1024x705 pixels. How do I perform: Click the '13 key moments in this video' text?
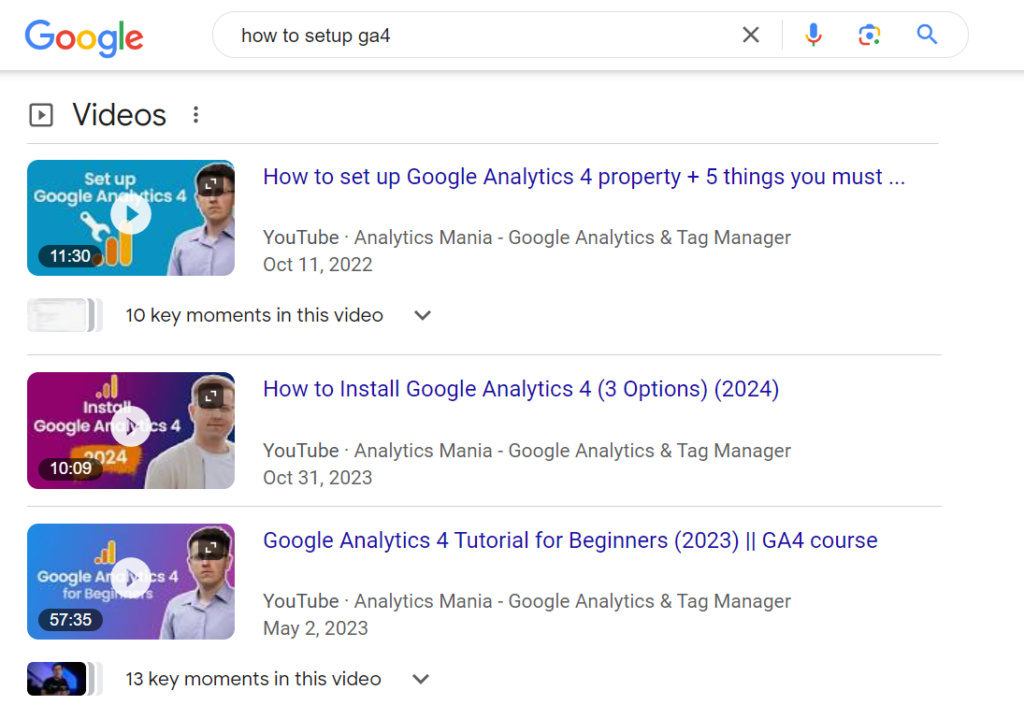pos(253,679)
